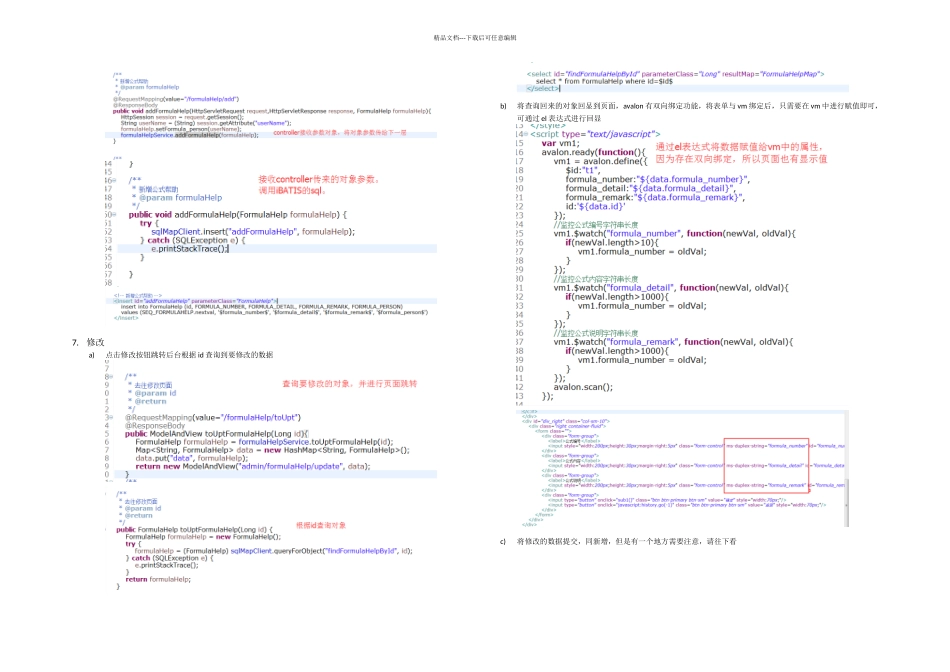Screen dimensions: 950x672
Task: Click the red note "查询要修改的对象，并进行页面跳转"
Action: click(350, 384)
